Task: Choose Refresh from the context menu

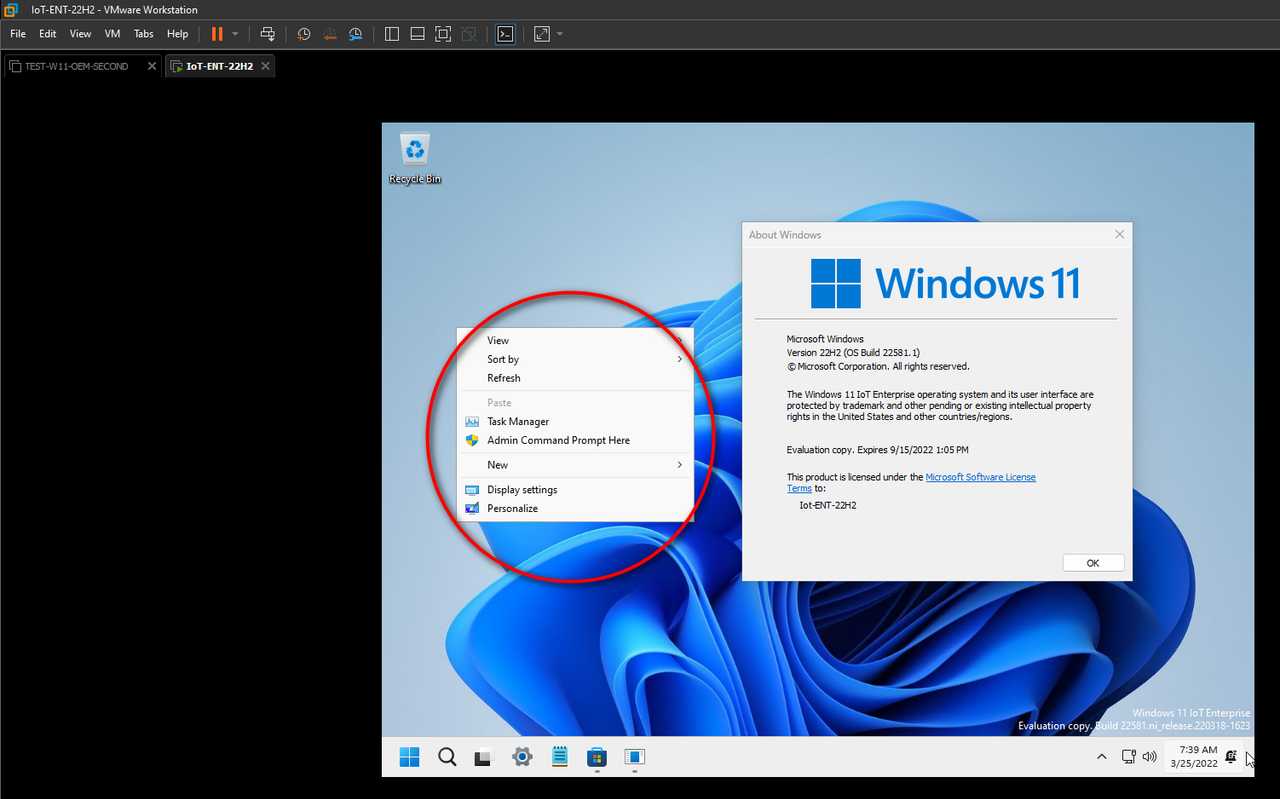Action: tap(575, 378)
